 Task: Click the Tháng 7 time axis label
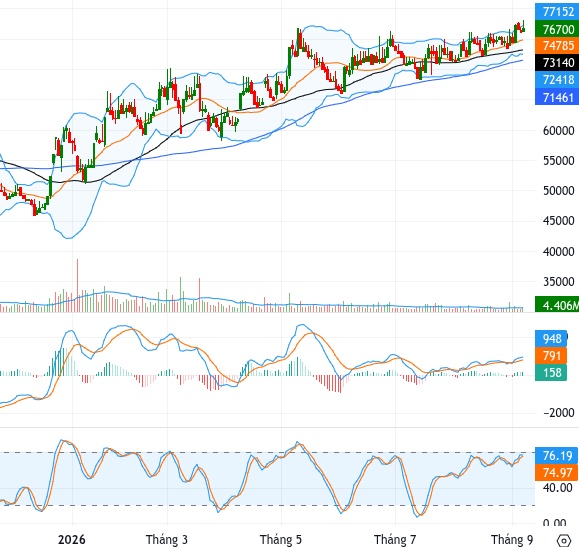point(395,540)
